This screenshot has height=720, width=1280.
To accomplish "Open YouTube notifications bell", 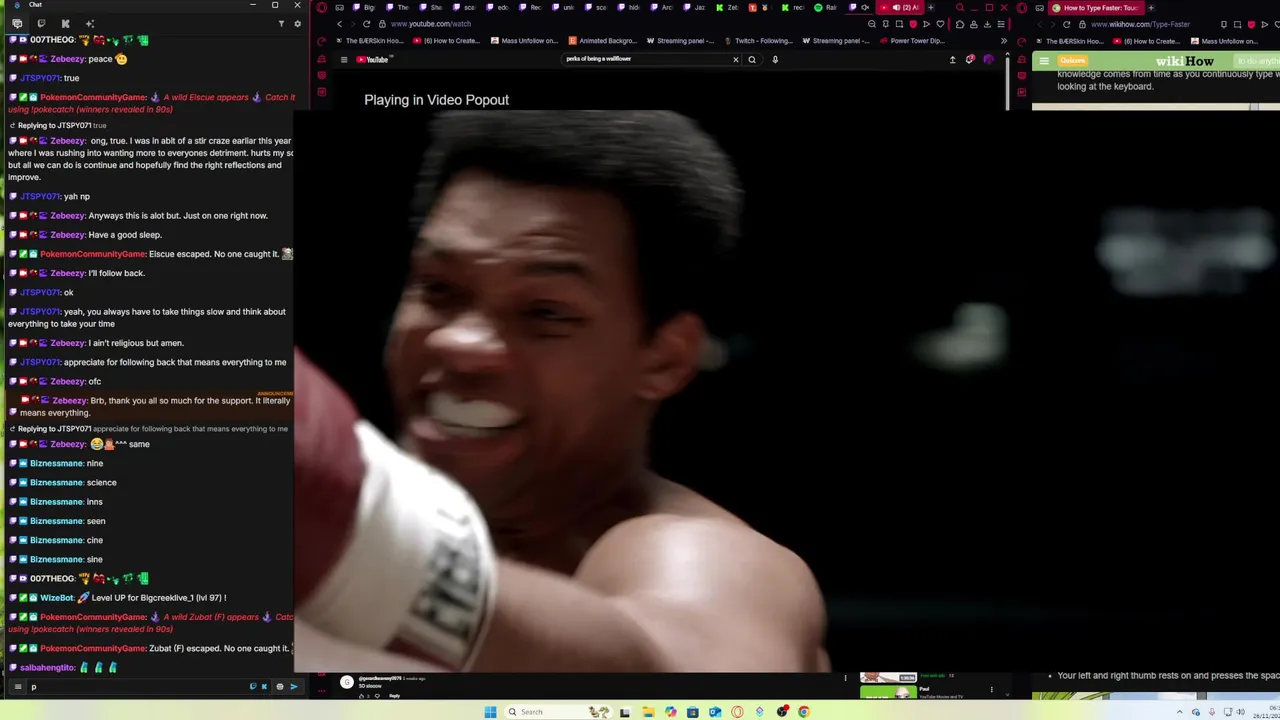I will click(970, 60).
